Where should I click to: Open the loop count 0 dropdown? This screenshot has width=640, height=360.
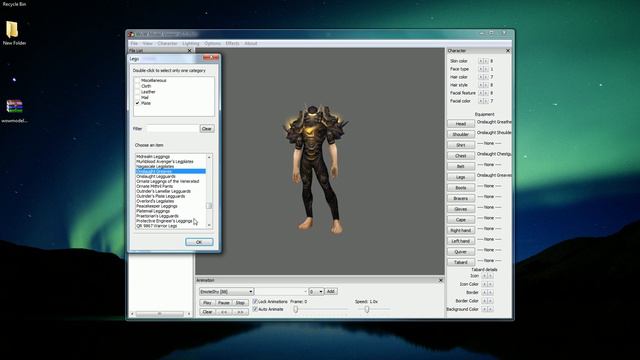click(316, 291)
